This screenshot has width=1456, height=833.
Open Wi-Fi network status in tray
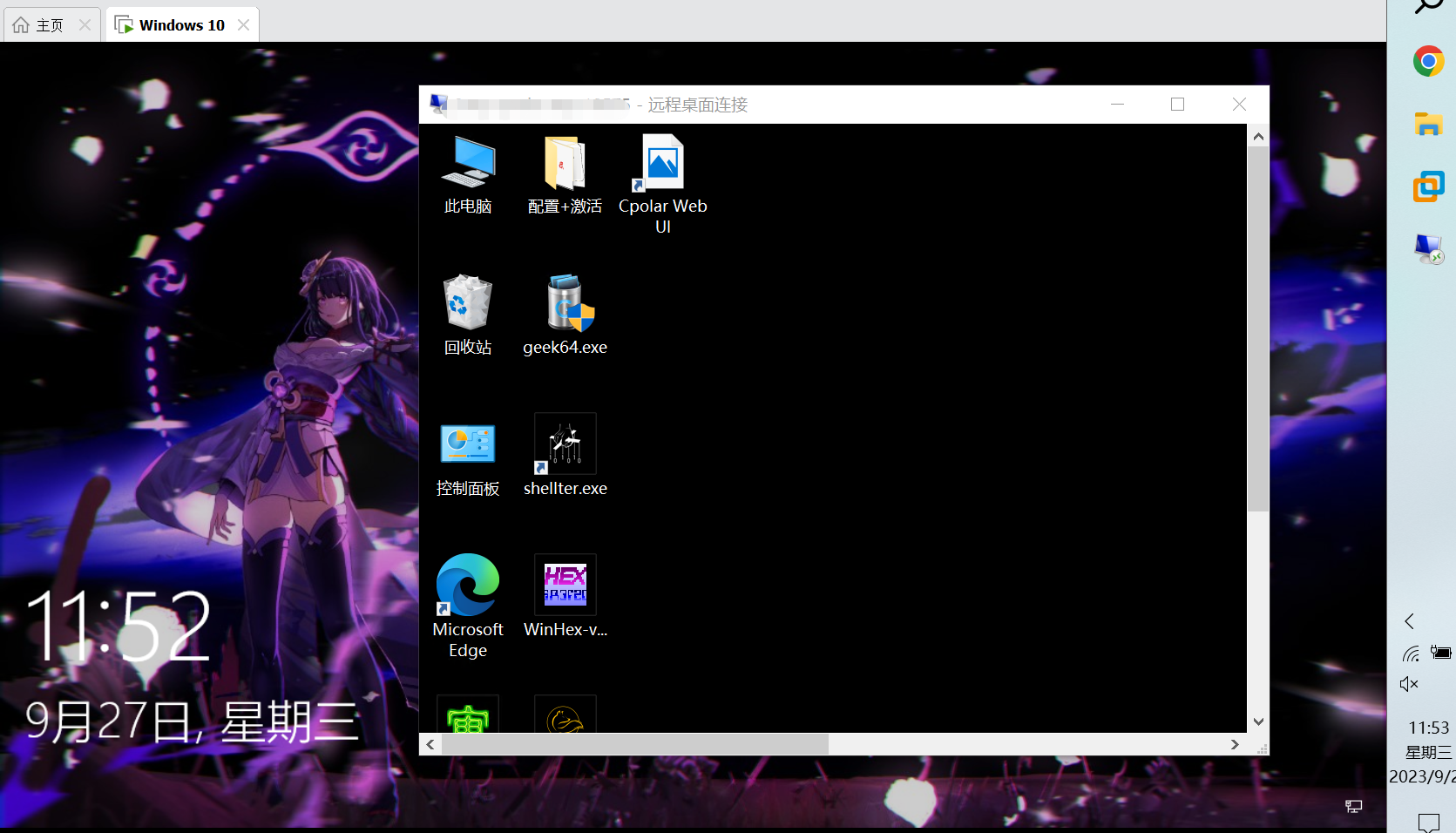click(x=1412, y=653)
